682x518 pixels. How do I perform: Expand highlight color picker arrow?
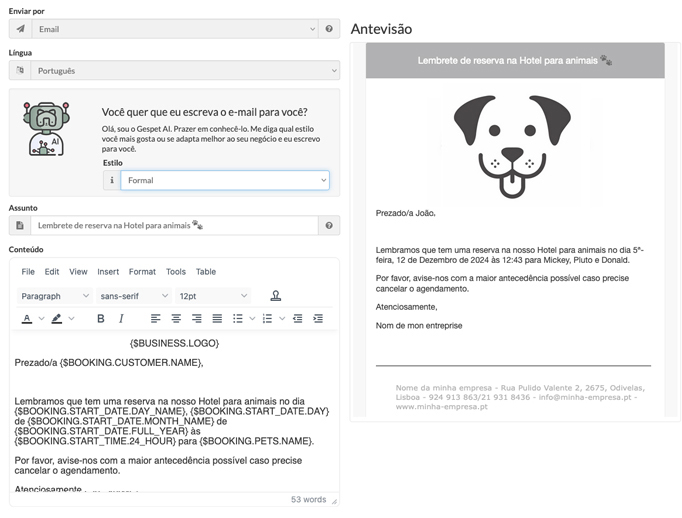pyautogui.click(x=71, y=318)
